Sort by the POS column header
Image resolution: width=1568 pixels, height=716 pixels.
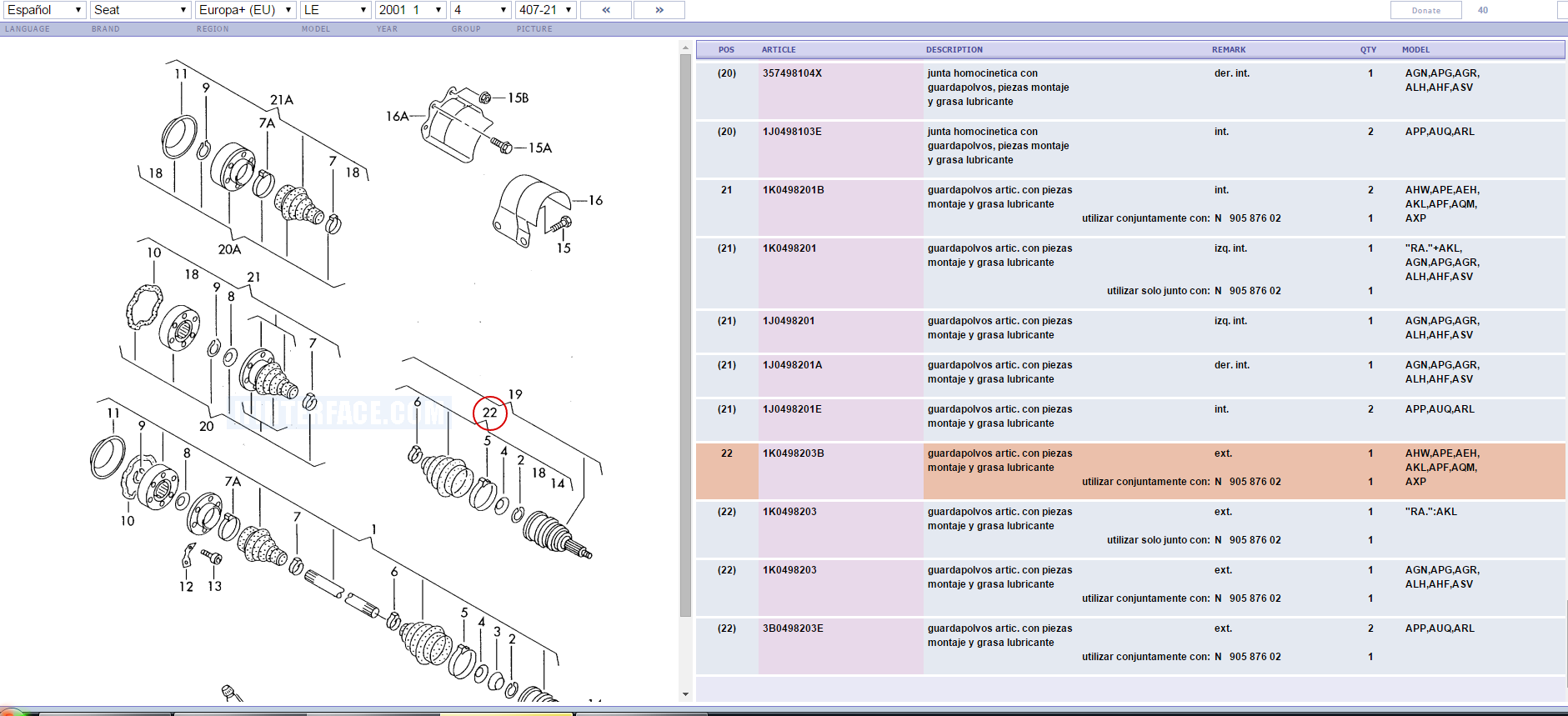coord(726,50)
